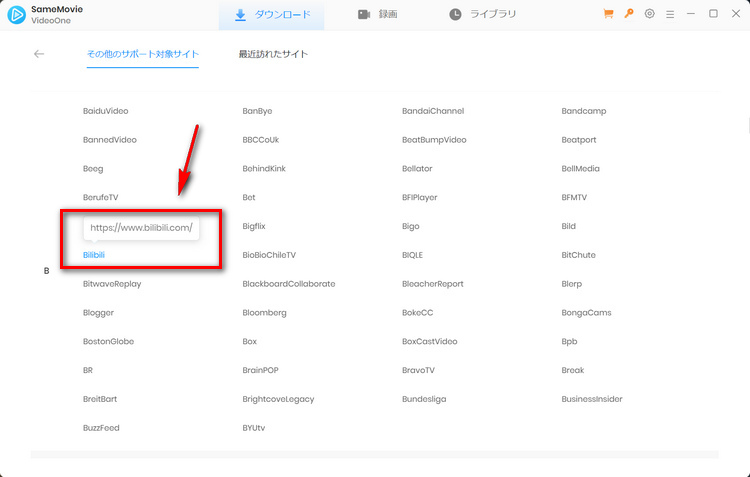
Task: Click the Bet entry
Action: (249, 197)
